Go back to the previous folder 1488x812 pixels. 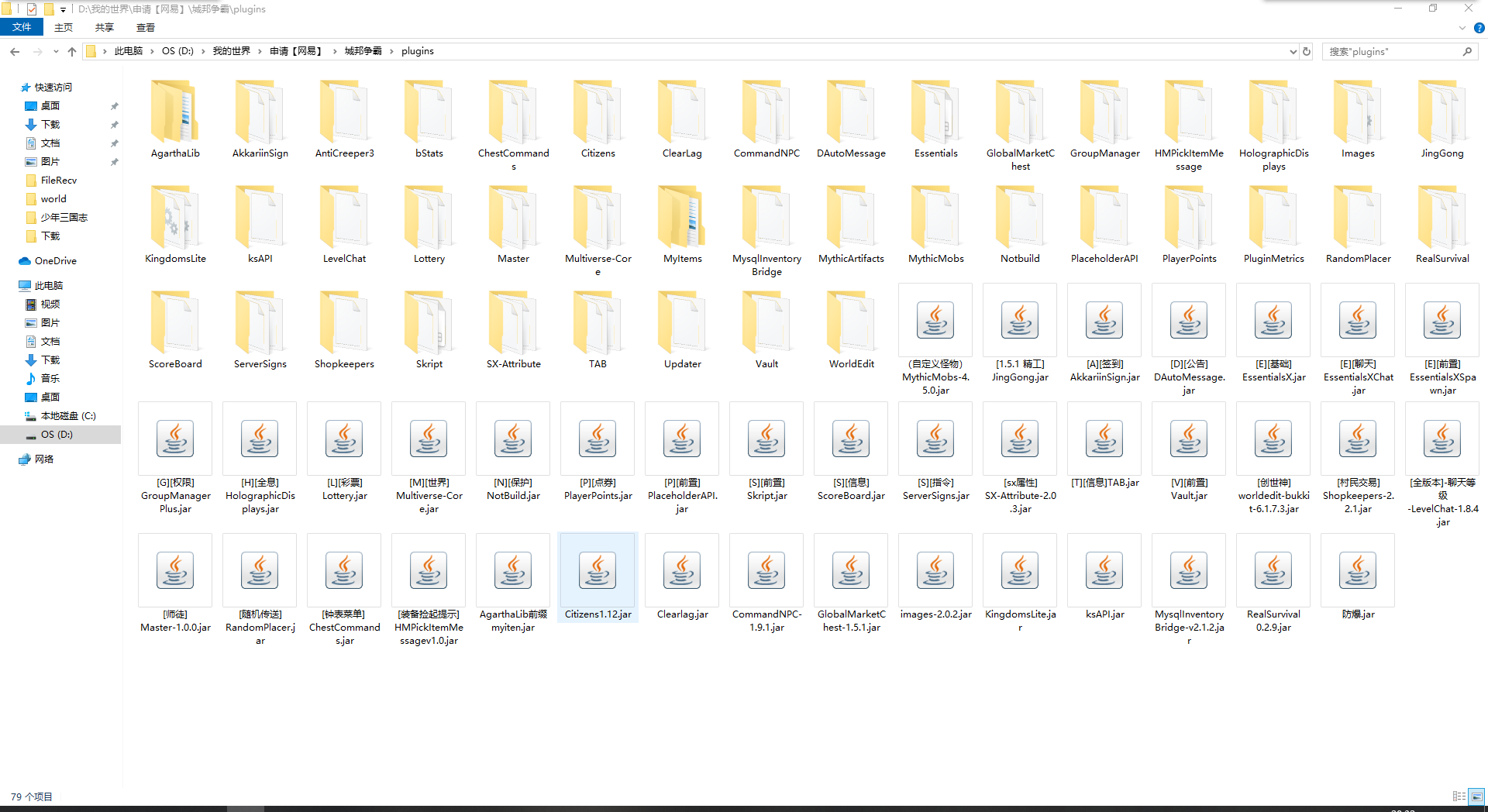[15, 51]
